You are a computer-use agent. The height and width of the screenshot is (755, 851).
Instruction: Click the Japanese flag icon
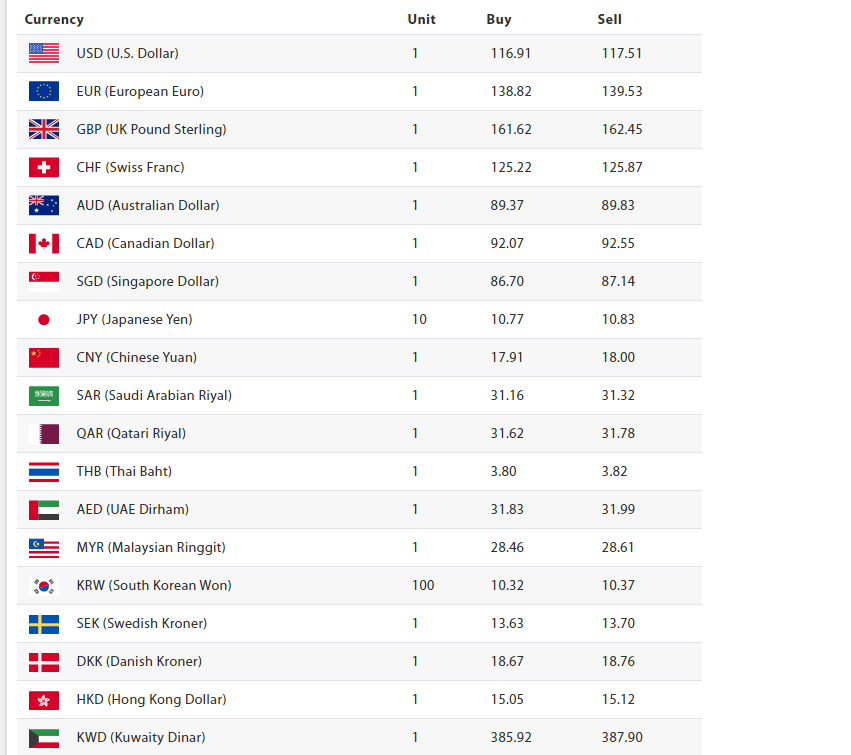point(44,319)
